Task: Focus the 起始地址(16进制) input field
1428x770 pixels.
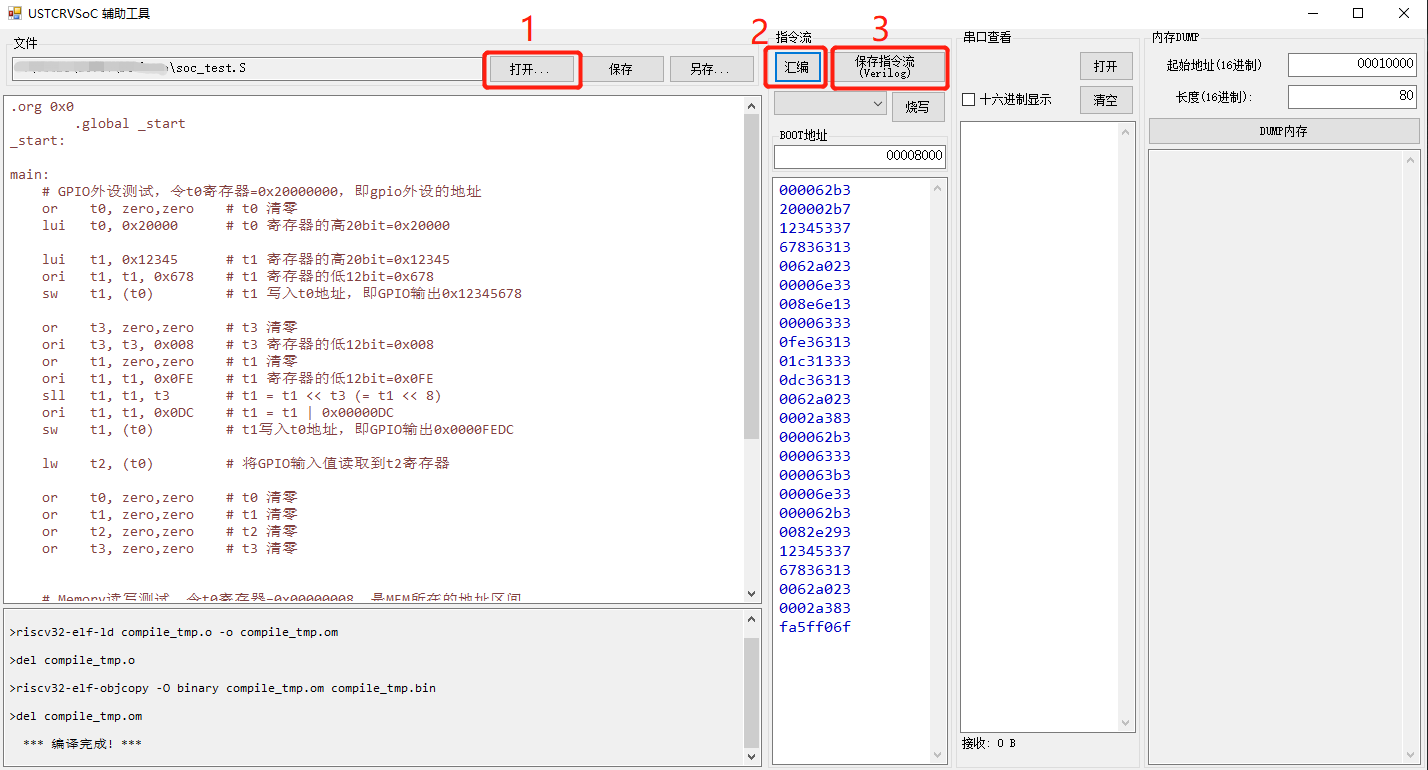Action: tap(1353, 64)
